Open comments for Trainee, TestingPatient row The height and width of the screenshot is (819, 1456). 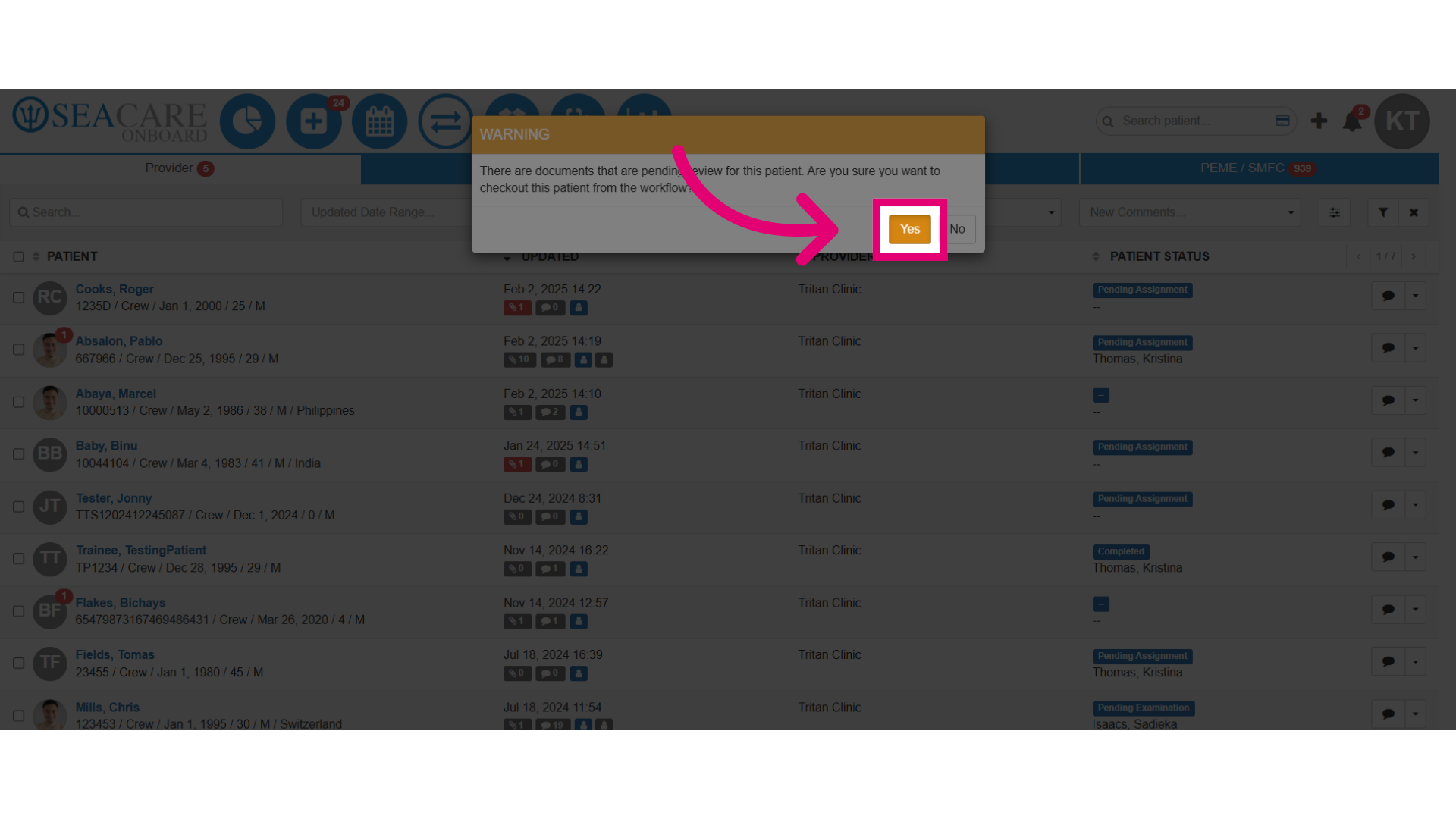coord(1388,557)
